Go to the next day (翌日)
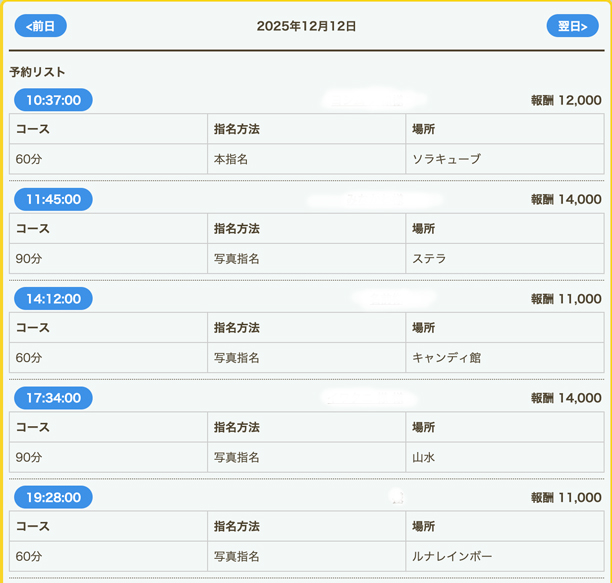Screen dimensions: 612x583 [572, 26]
